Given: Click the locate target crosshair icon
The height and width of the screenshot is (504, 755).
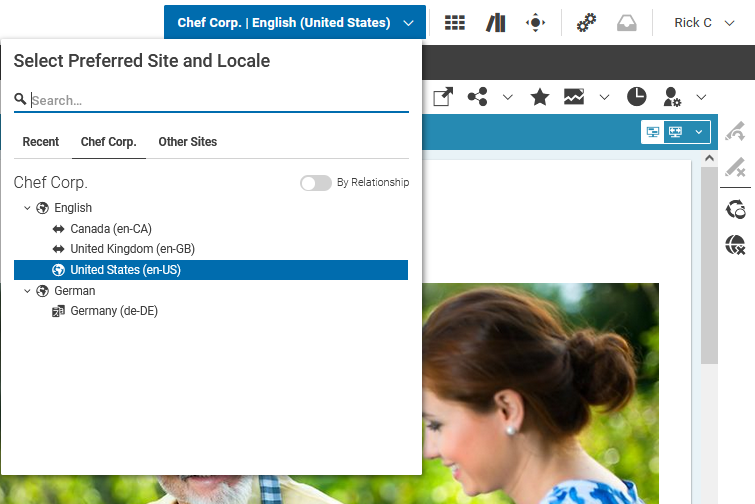Looking at the screenshot, I should point(535,23).
